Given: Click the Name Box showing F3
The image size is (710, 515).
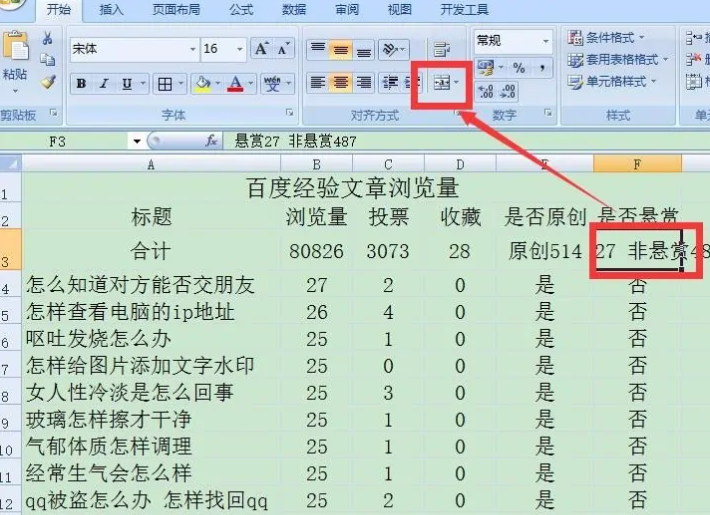Looking at the screenshot, I should (66, 142).
